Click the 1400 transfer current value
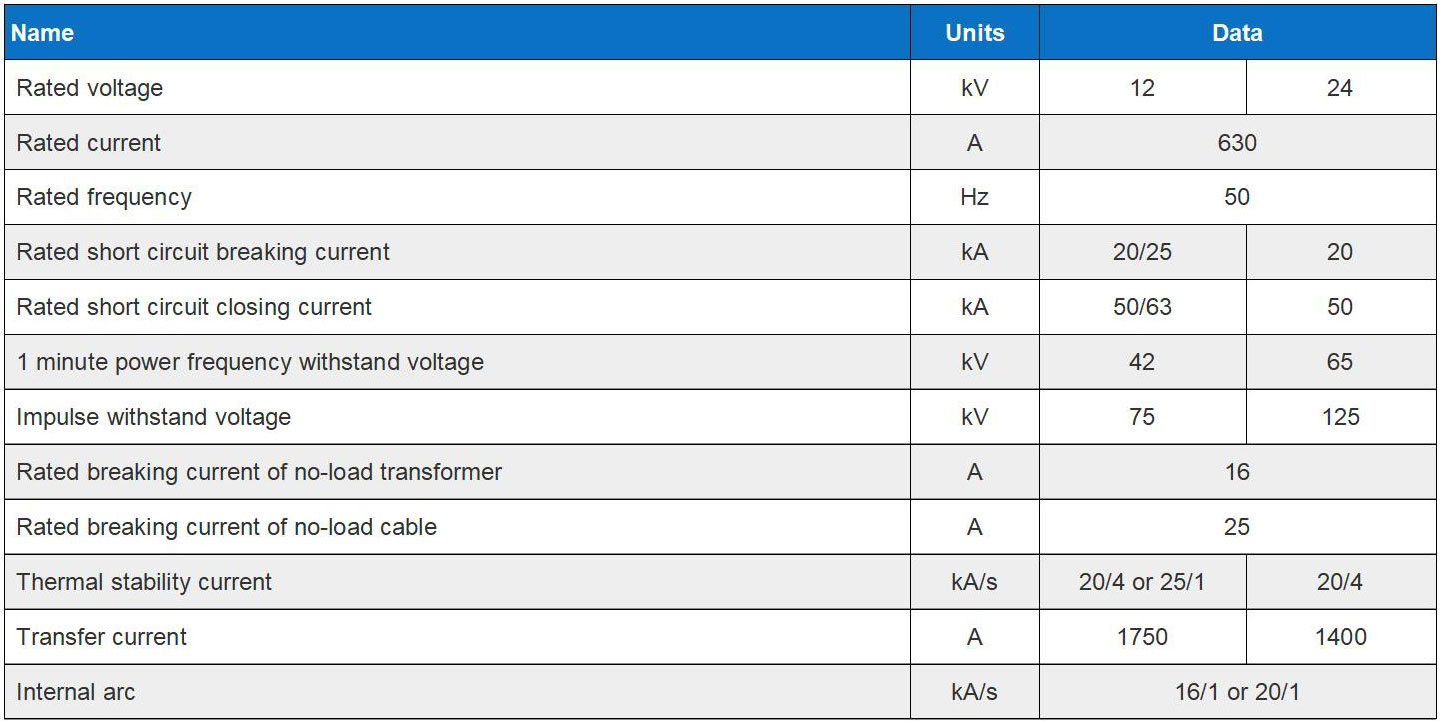 [1340, 637]
